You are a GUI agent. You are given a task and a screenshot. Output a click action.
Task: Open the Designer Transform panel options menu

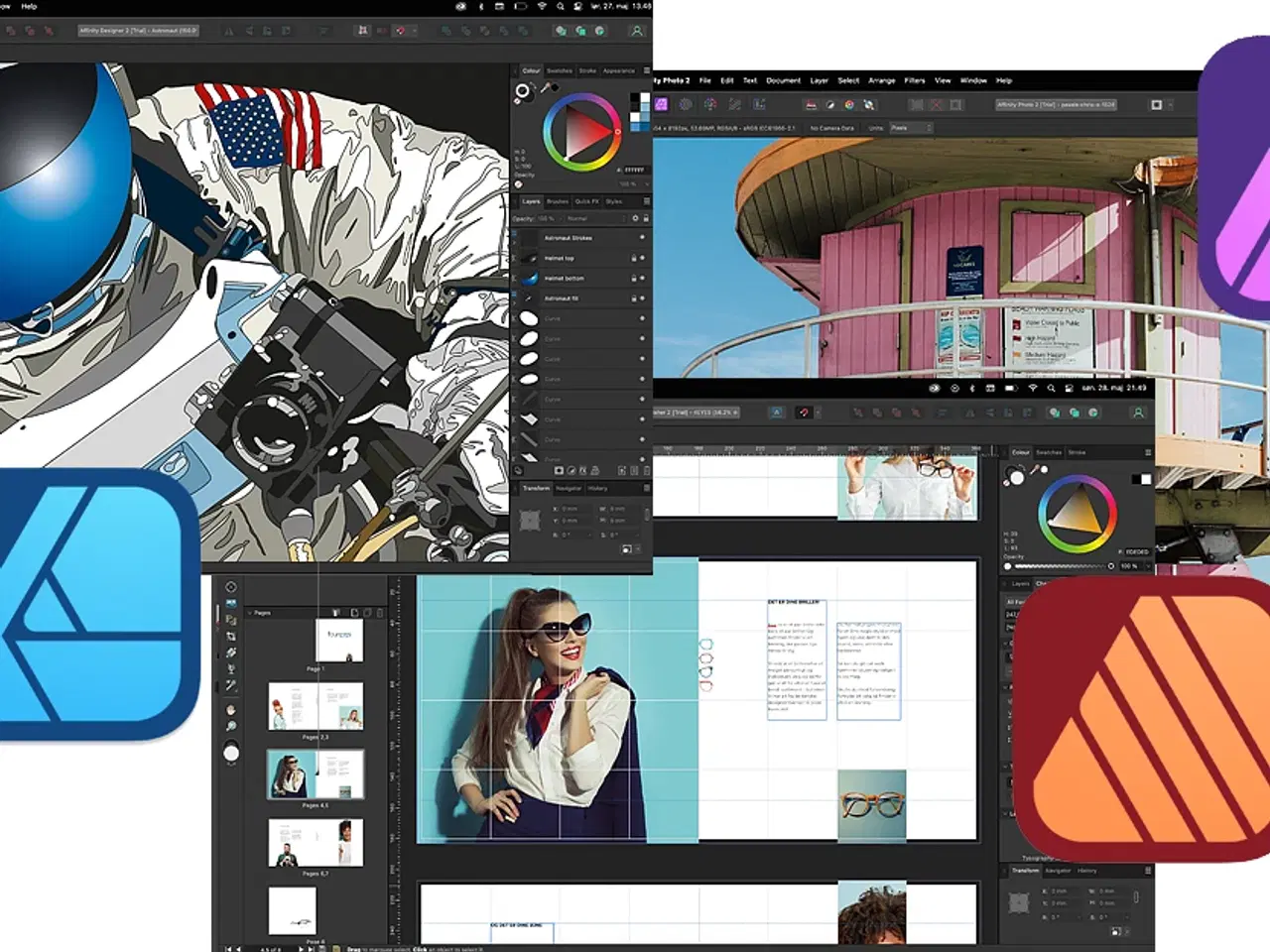[x=646, y=488]
